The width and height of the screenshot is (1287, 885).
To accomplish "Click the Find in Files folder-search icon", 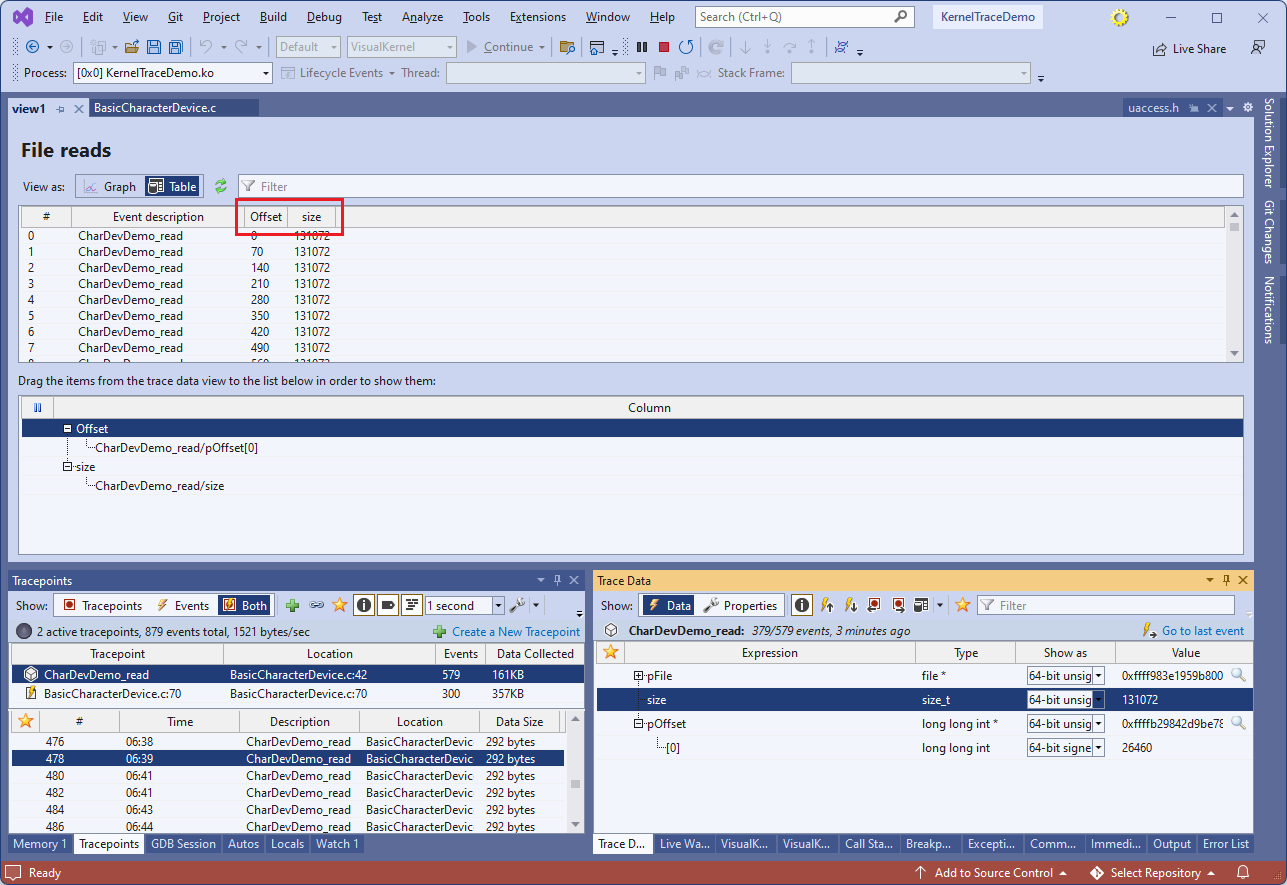I will [x=567, y=47].
